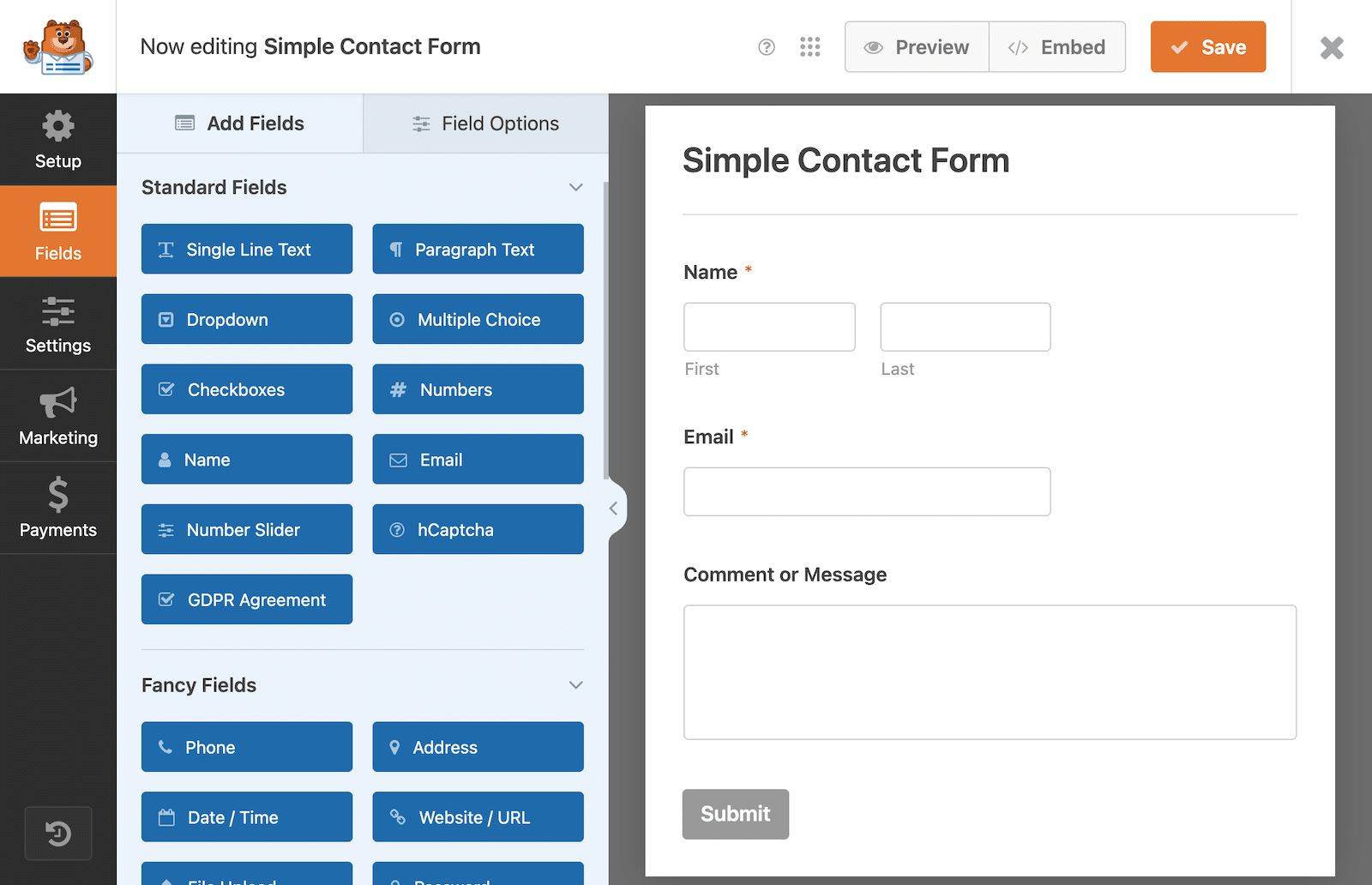The width and height of the screenshot is (1372, 885).
Task: Add a Checkboxes field
Action: 247,389
